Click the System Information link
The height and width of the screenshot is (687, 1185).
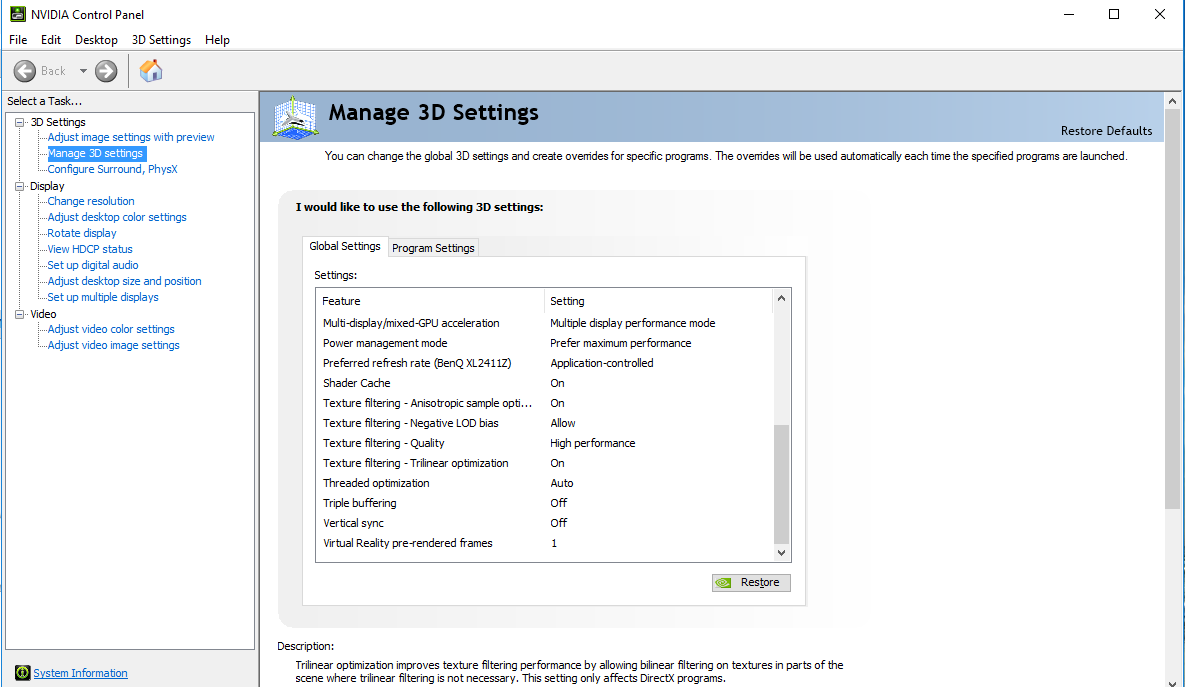pos(80,673)
